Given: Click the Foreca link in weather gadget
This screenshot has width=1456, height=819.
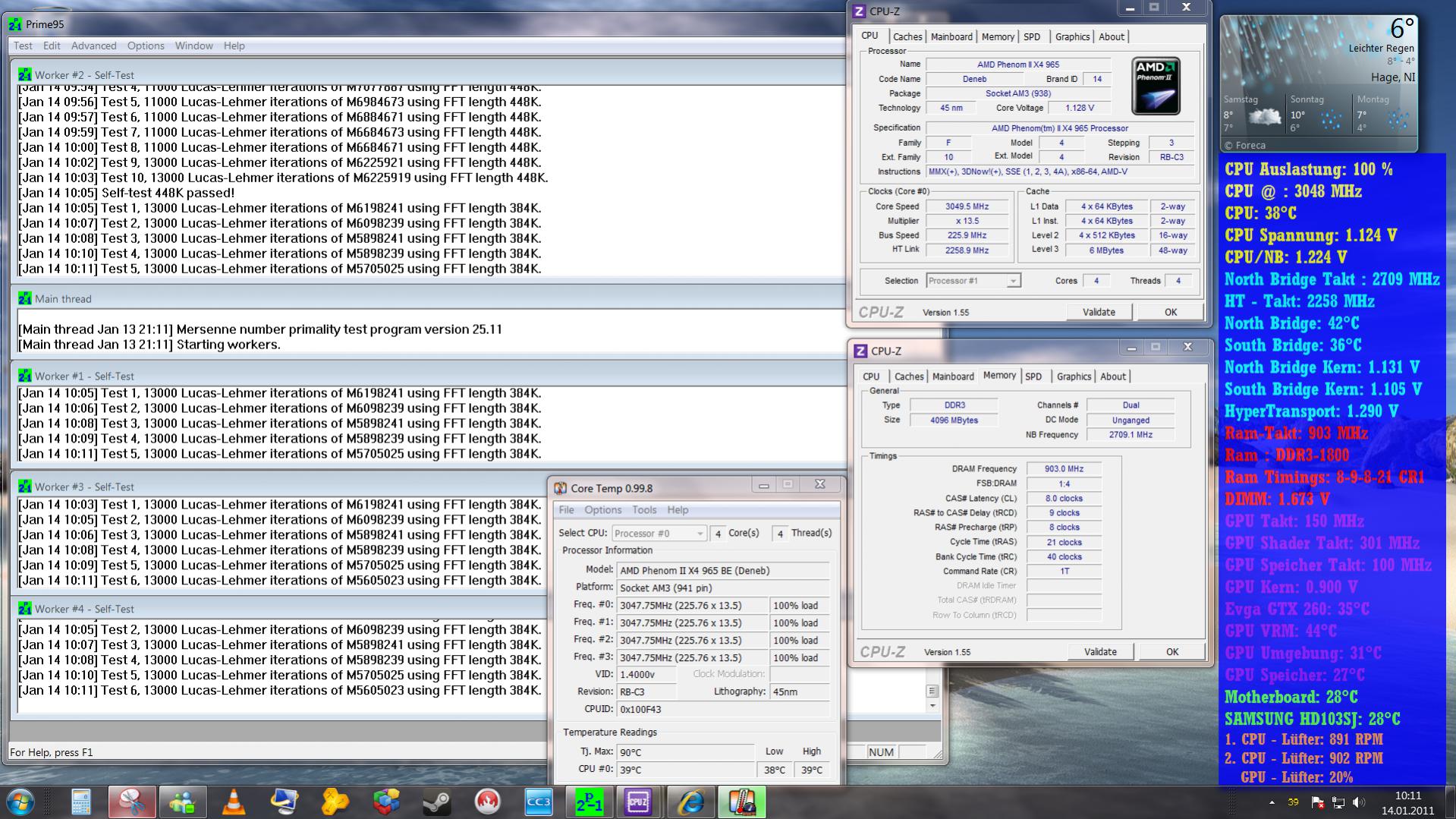Looking at the screenshot, I should pyautogui.click(x=1244, y=145).
